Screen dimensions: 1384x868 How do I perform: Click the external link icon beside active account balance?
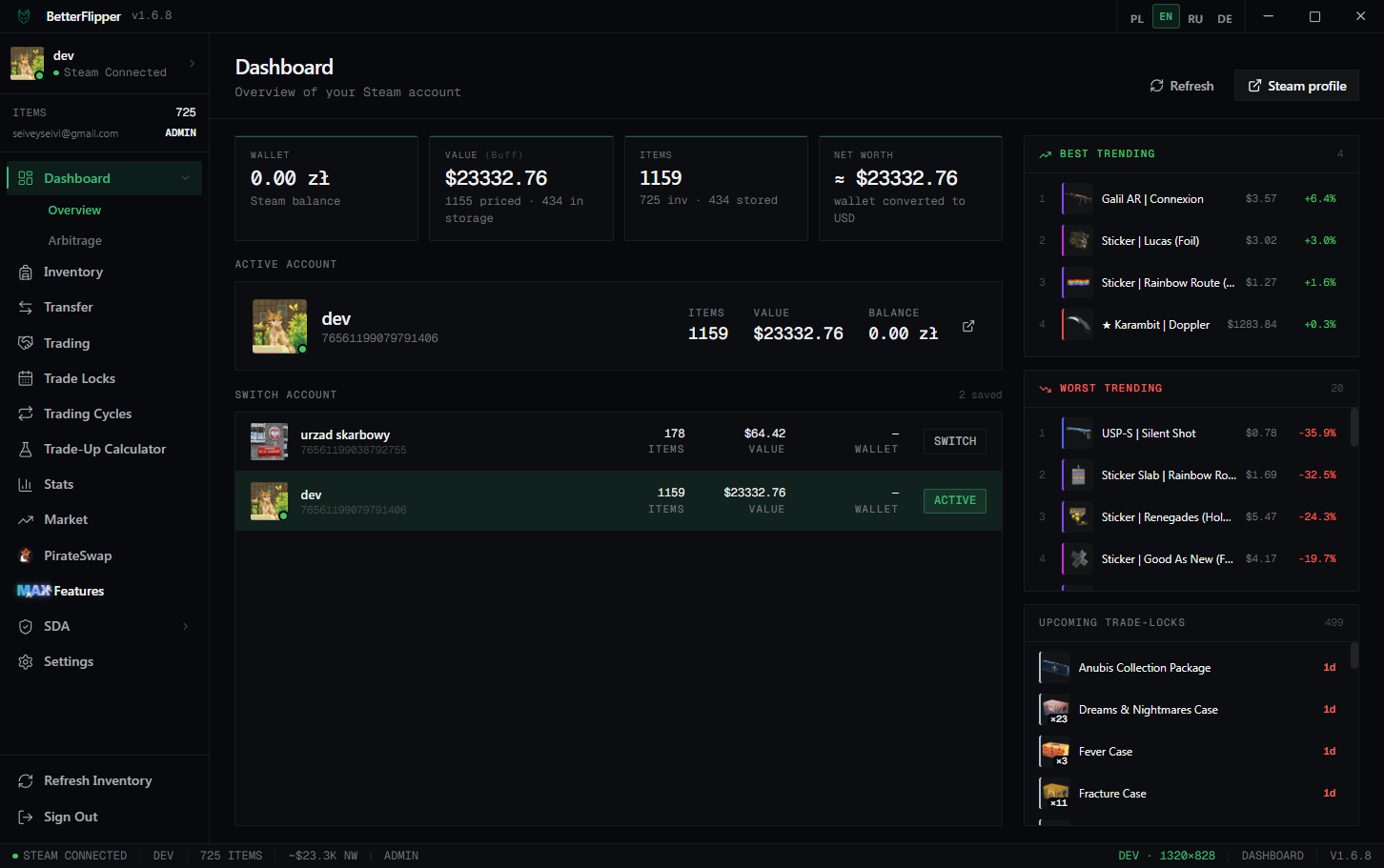968,326
